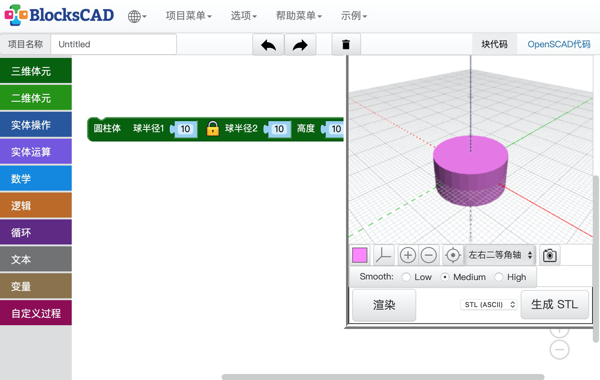Switch to the OpenSCAD代码 tab
This screenshot has width=600, height=380.
[x=559, y=44]
